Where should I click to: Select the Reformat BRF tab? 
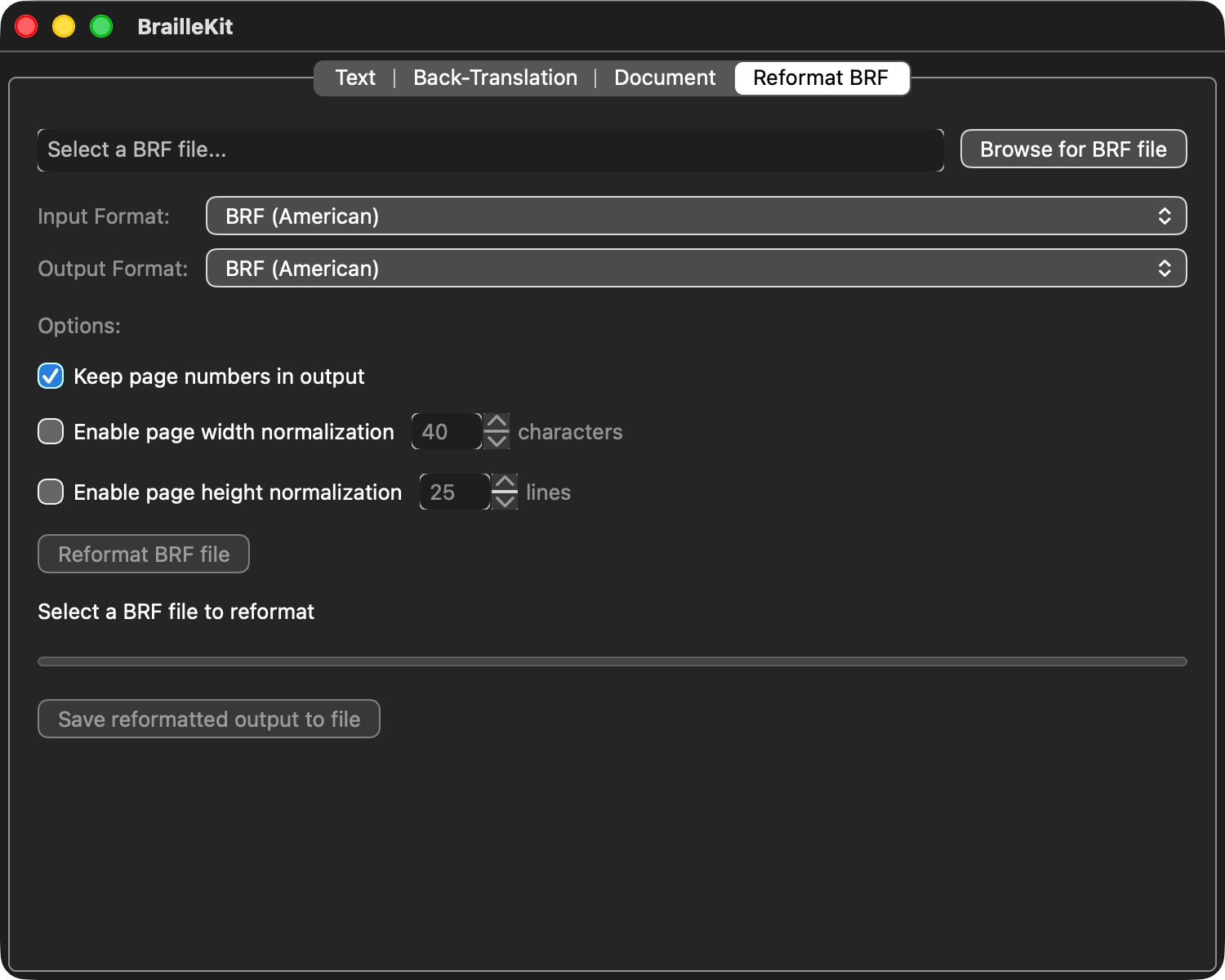point(821,78)
